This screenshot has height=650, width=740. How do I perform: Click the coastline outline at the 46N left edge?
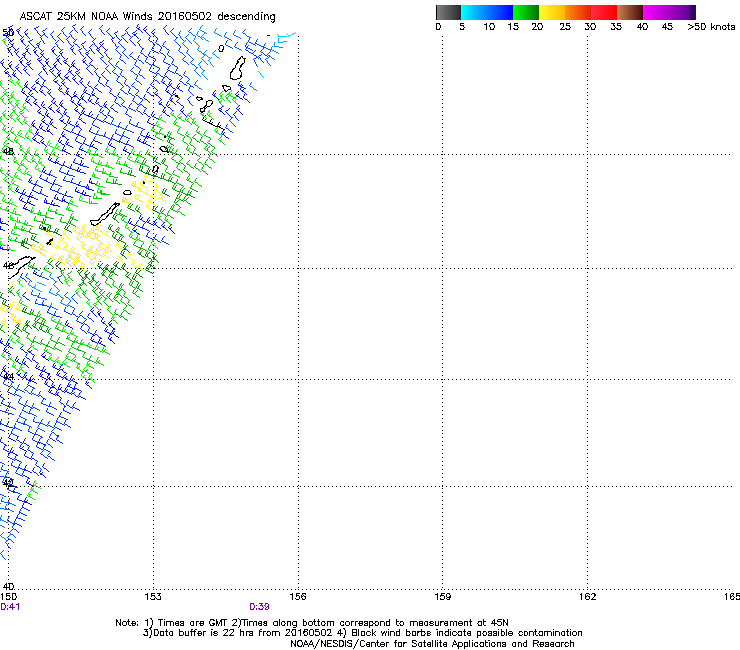[x=21, y=266]
